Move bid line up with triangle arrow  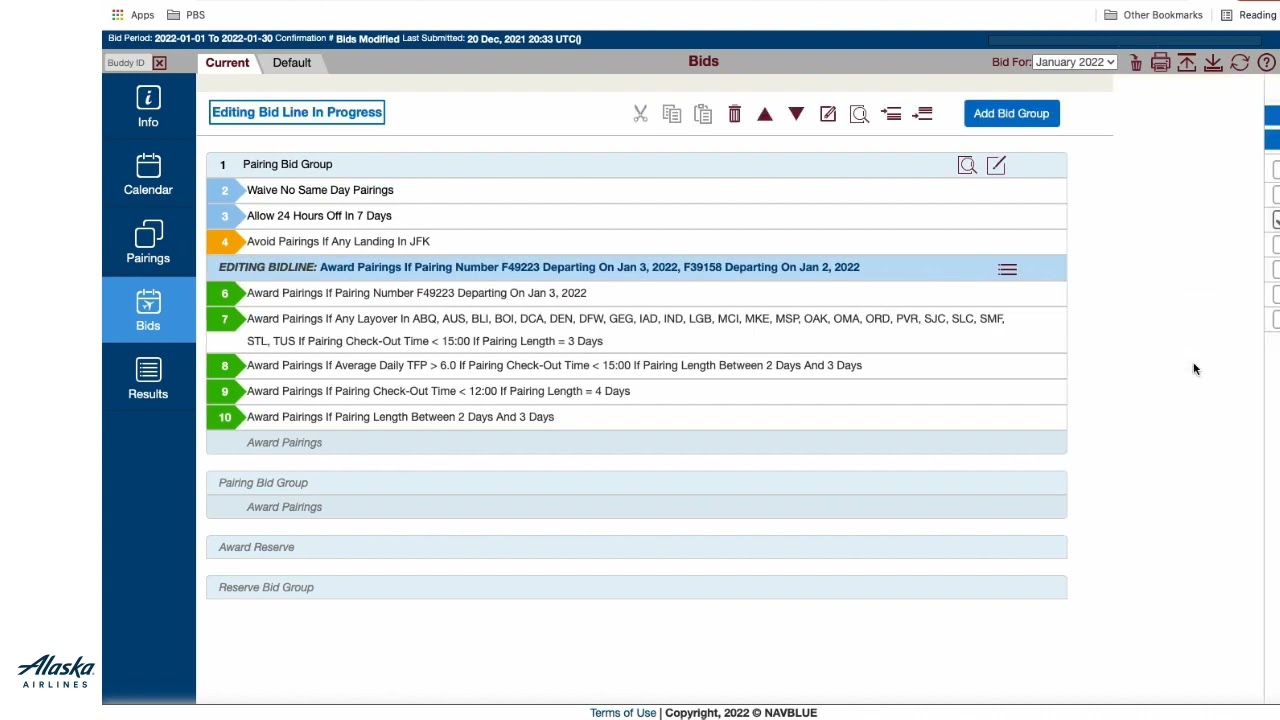point(765,114)
